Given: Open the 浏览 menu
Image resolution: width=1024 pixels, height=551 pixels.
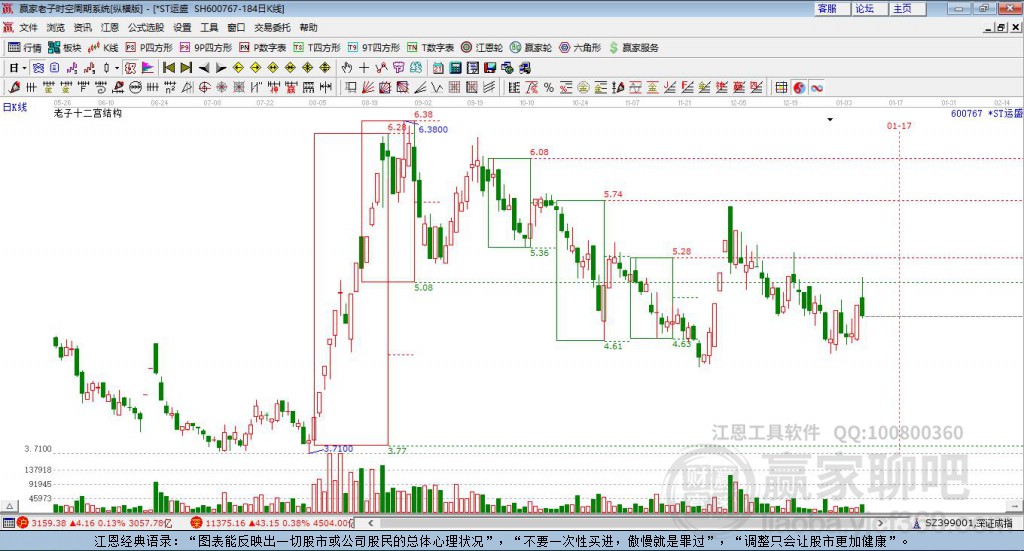Looking at the screenshot, I should 56,27.
